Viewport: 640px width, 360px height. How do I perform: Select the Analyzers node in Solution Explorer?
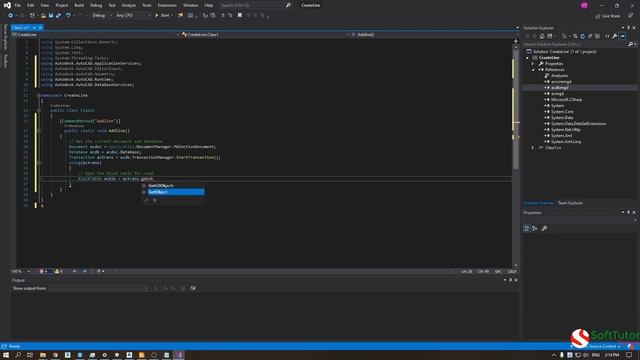coord(559,76)
